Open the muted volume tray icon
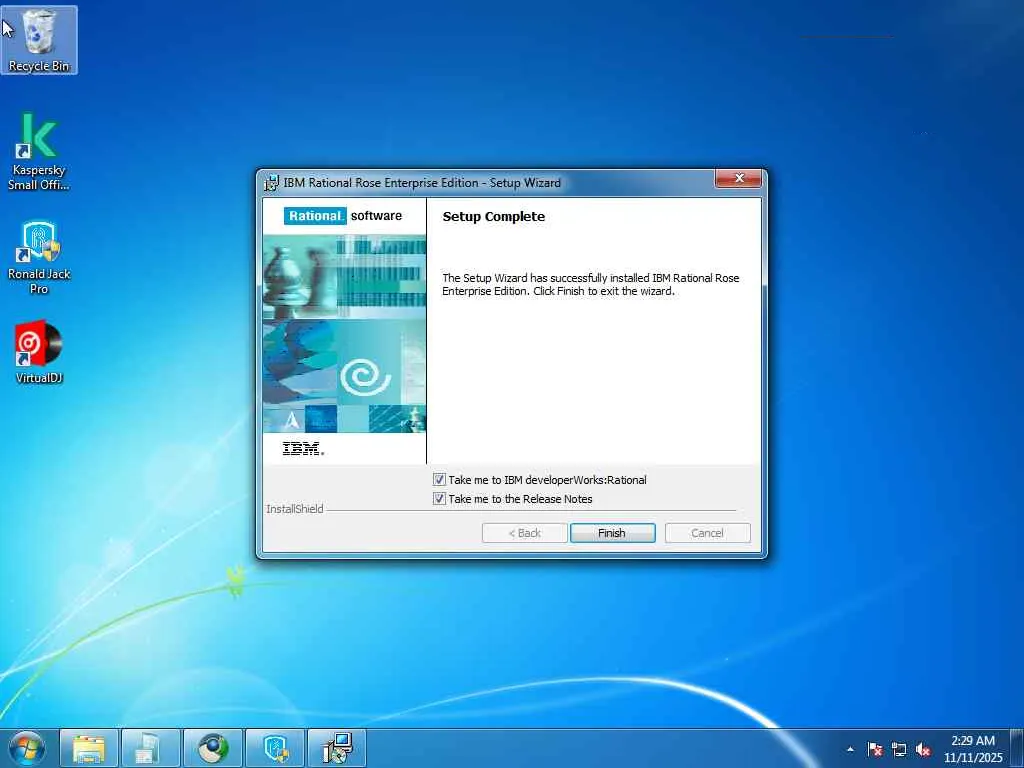 click(x=923, y=749)
